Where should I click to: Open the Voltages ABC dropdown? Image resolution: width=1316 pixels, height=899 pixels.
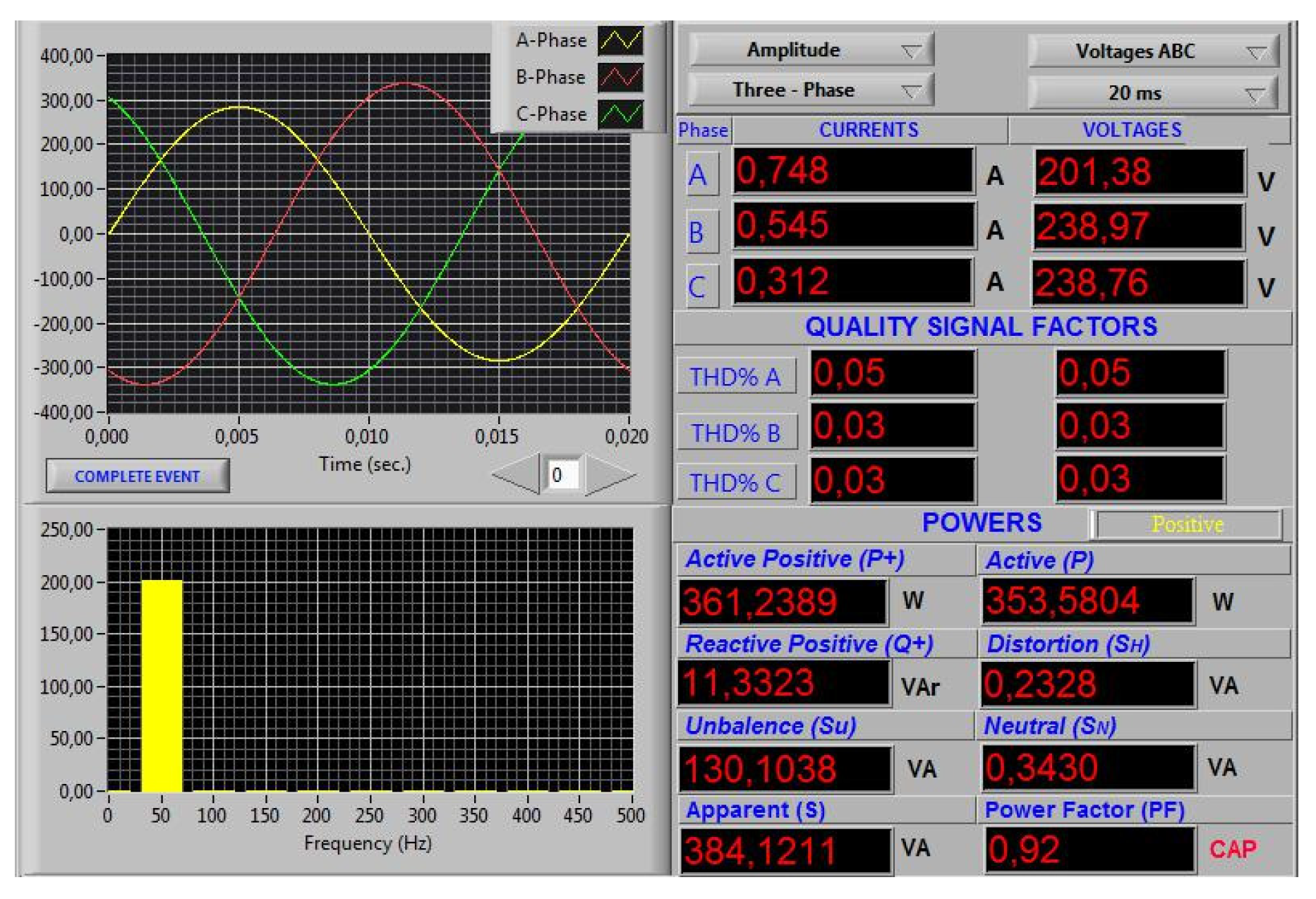coord(1152,52)
